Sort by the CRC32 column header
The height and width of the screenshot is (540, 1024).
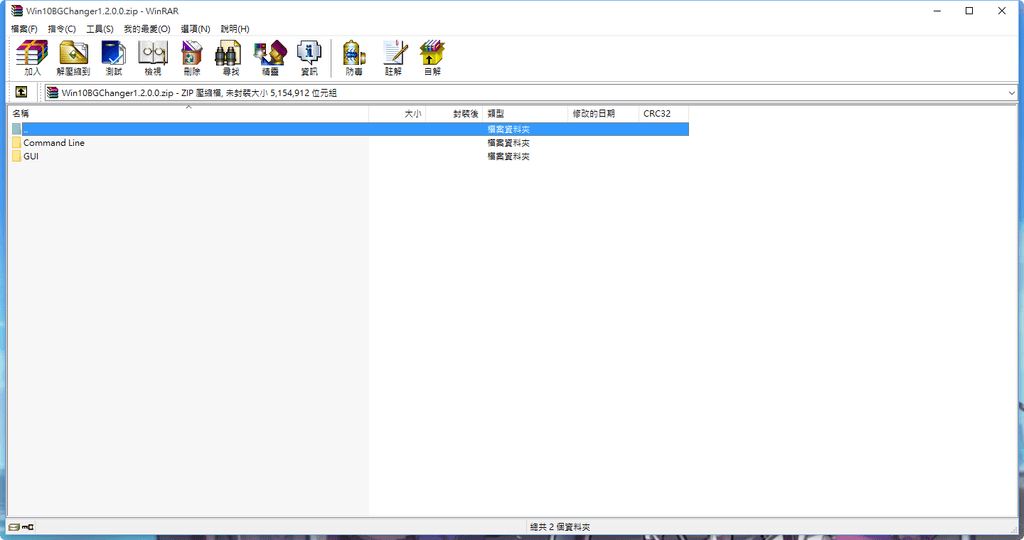click(x=664, y=114)
